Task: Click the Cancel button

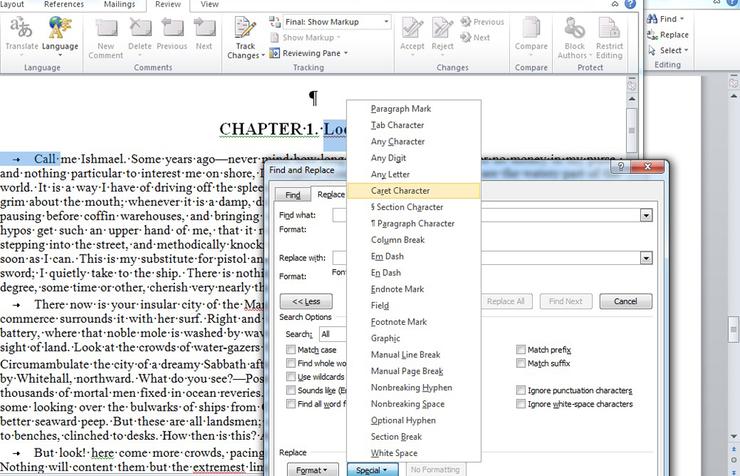Action: pyautogui.click(x=626, y=301)
